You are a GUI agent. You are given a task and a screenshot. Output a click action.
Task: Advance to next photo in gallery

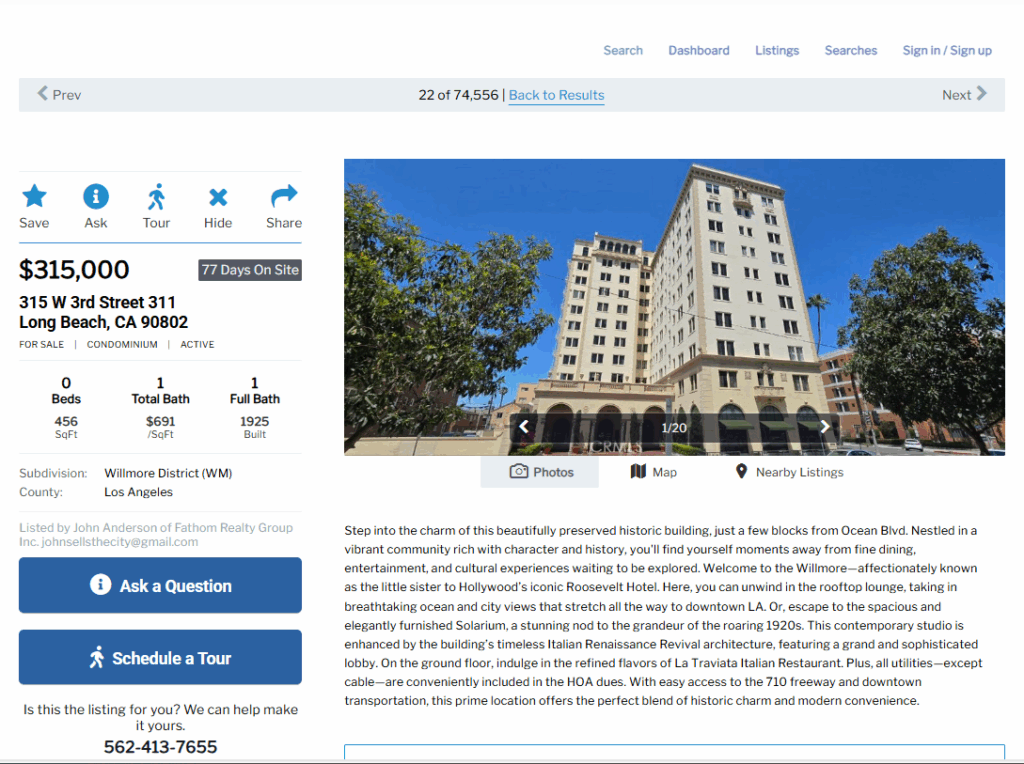pyautogui.click(x=825, y=427)
